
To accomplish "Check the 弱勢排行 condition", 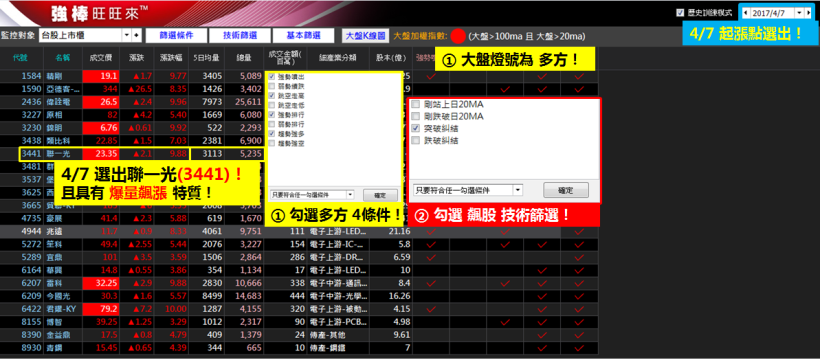I will coord(271,124).
